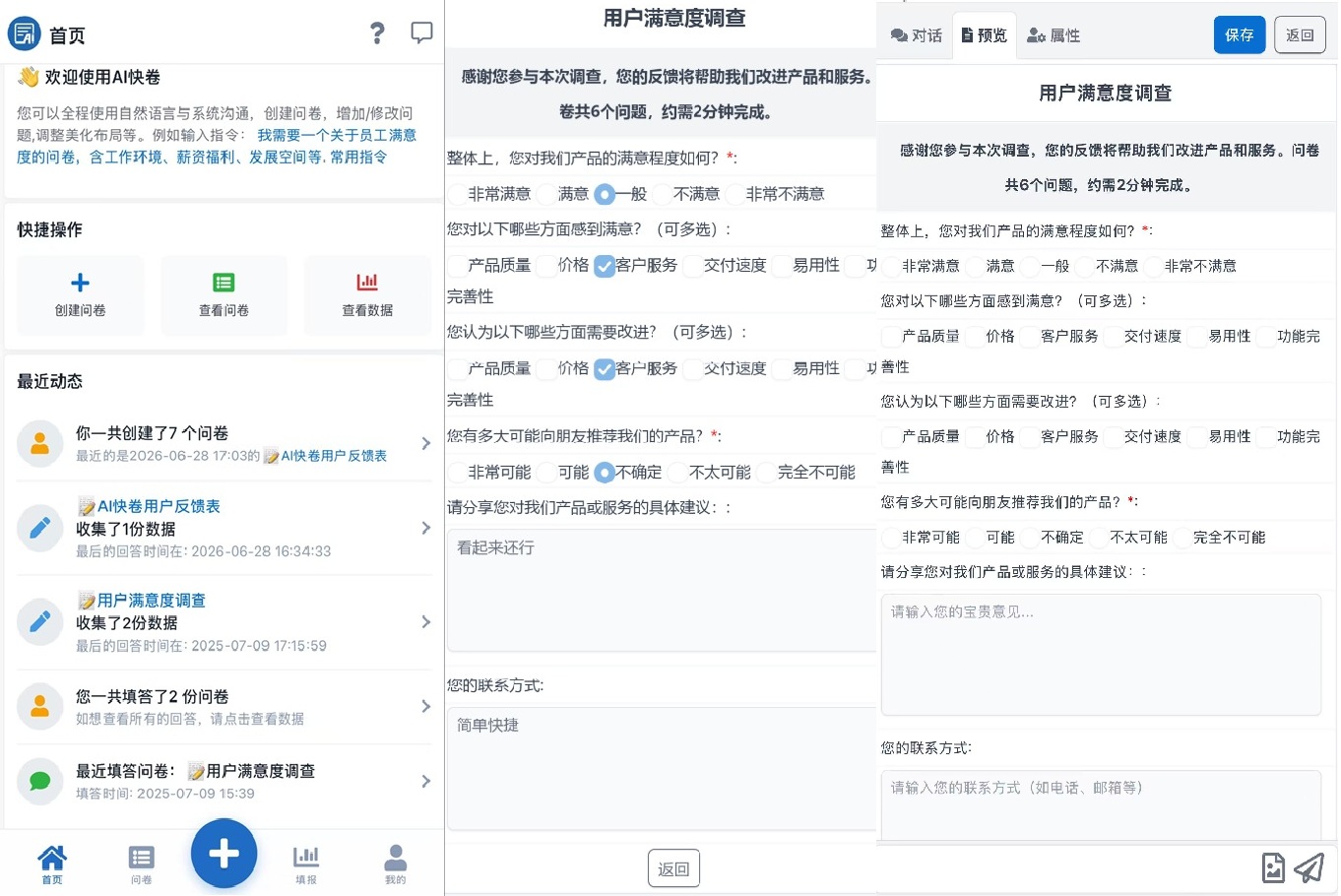Viewport: 1341px width, 896px height.
Task: Tap the person avatar beside 你一共创建了7个问卷
Action: 40,444
